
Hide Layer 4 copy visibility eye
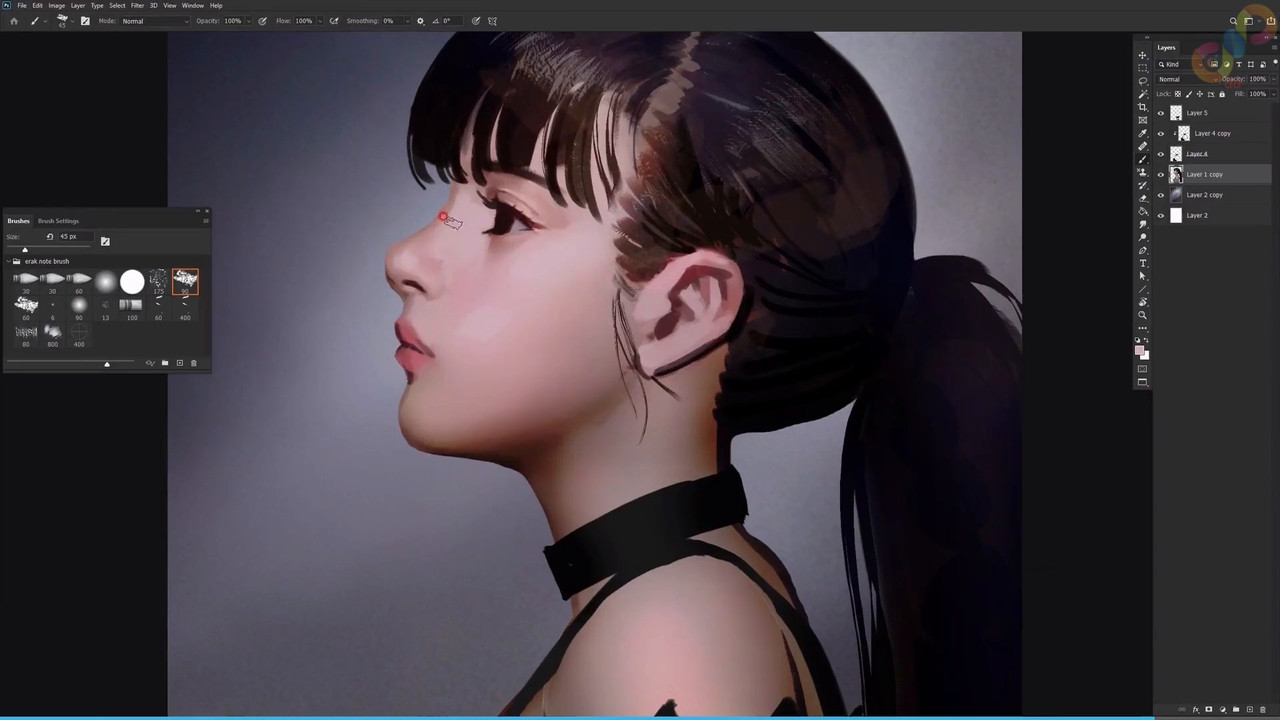(x=1161, y=133)
